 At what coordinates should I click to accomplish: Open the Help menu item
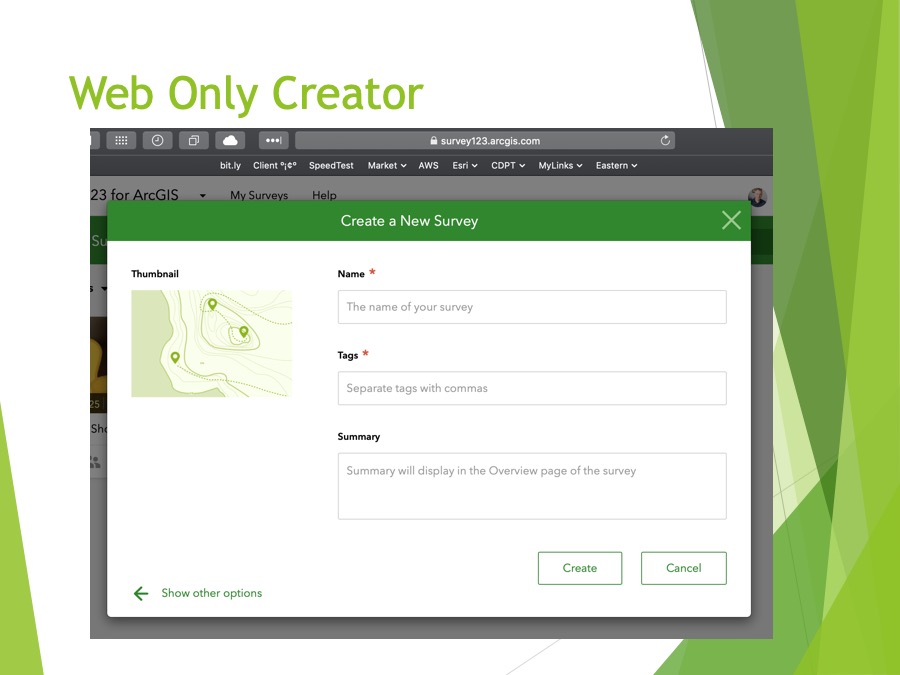pos(324,195)
